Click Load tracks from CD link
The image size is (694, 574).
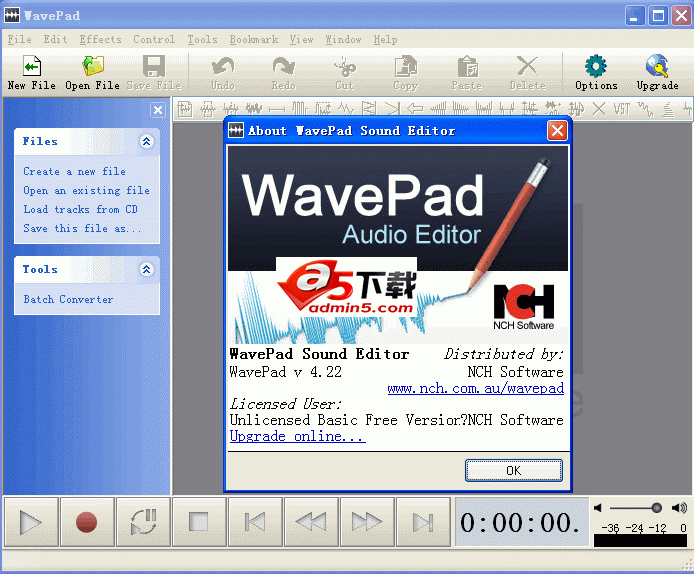[x=81, y=209]
